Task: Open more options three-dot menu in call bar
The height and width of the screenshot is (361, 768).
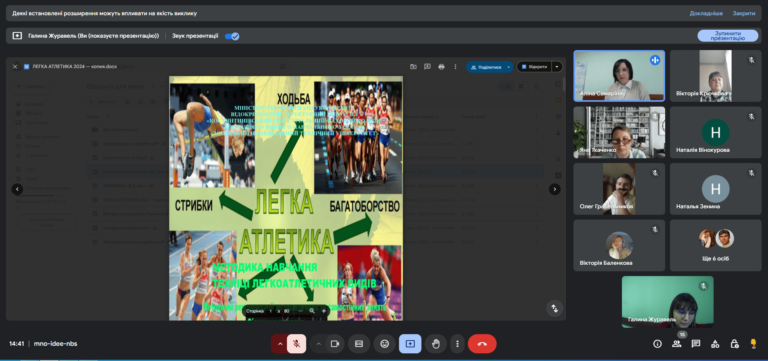Action: (457, 344)
